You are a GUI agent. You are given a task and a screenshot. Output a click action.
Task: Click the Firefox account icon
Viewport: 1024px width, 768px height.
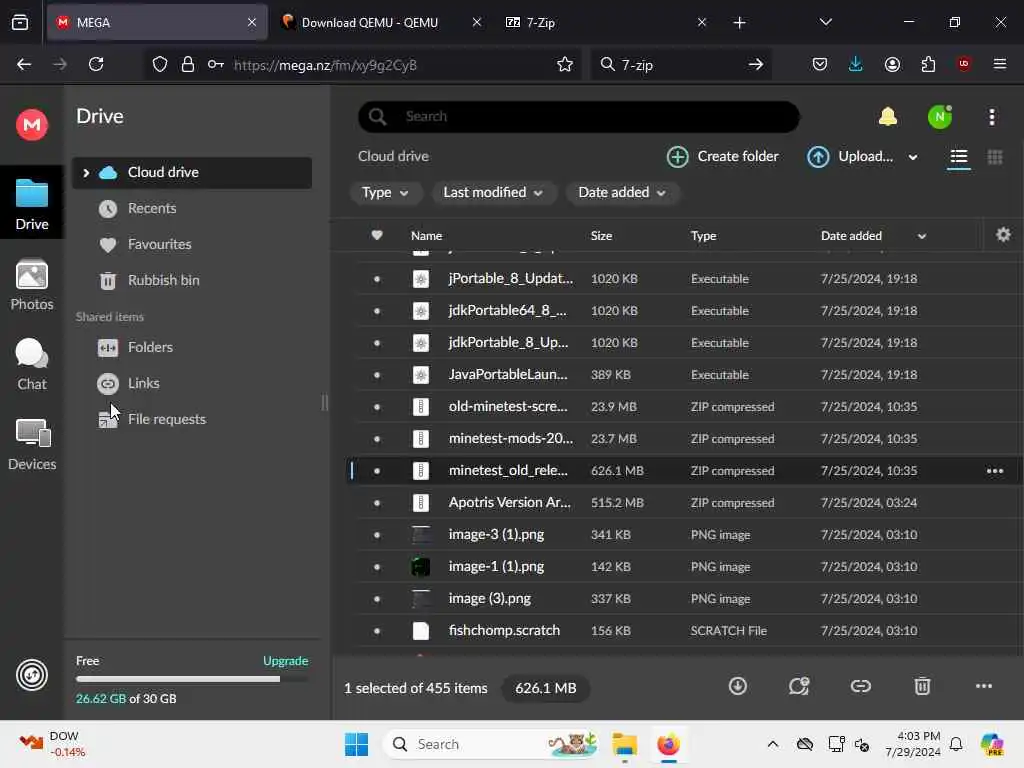[892, 64]
